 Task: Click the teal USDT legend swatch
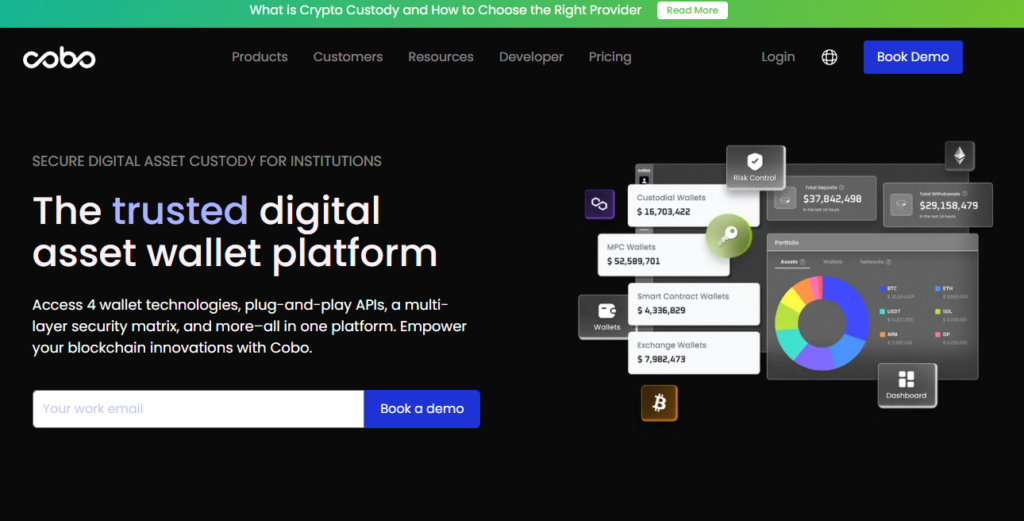point(882,311)
